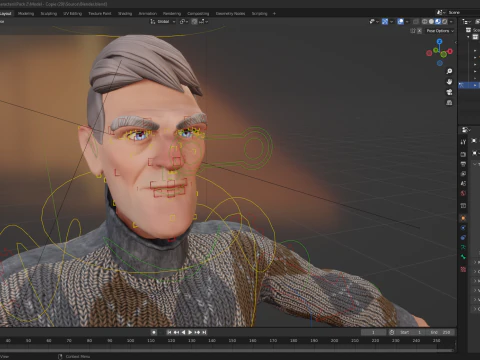Image resolution: width=480 pixels, height=360 pixels.
Task: Toggle the preview range clock icon
Action: [x=392, y=332]
